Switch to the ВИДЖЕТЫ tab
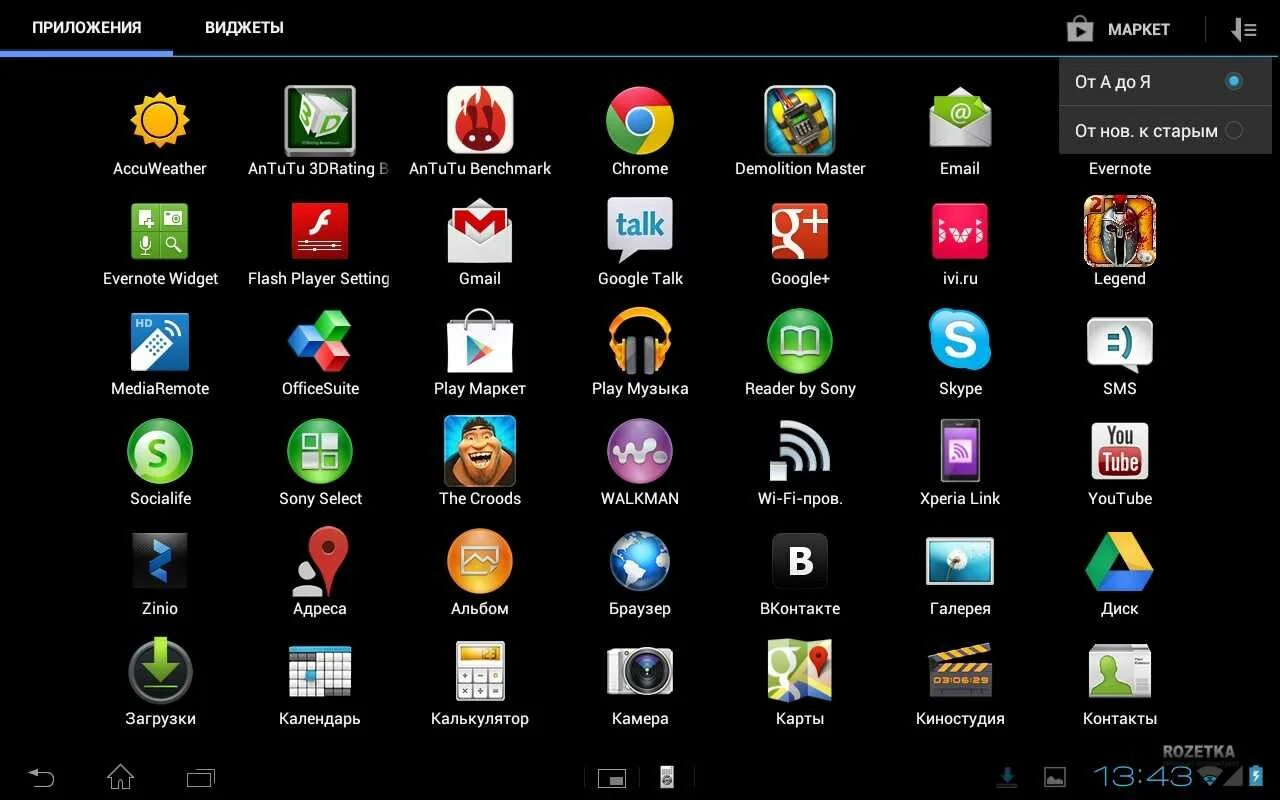1280x800 pixels. 244,28
